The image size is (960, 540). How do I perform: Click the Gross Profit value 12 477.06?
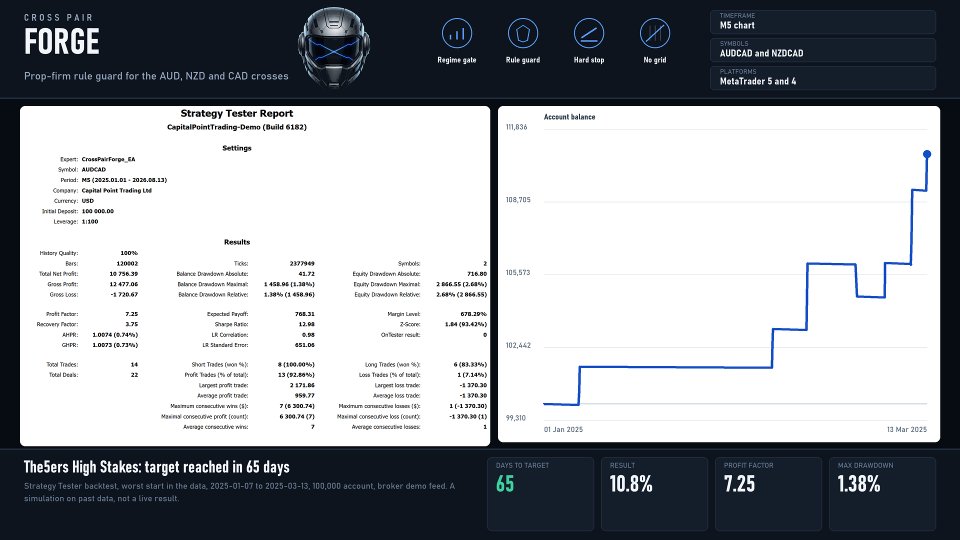point(124,284)
